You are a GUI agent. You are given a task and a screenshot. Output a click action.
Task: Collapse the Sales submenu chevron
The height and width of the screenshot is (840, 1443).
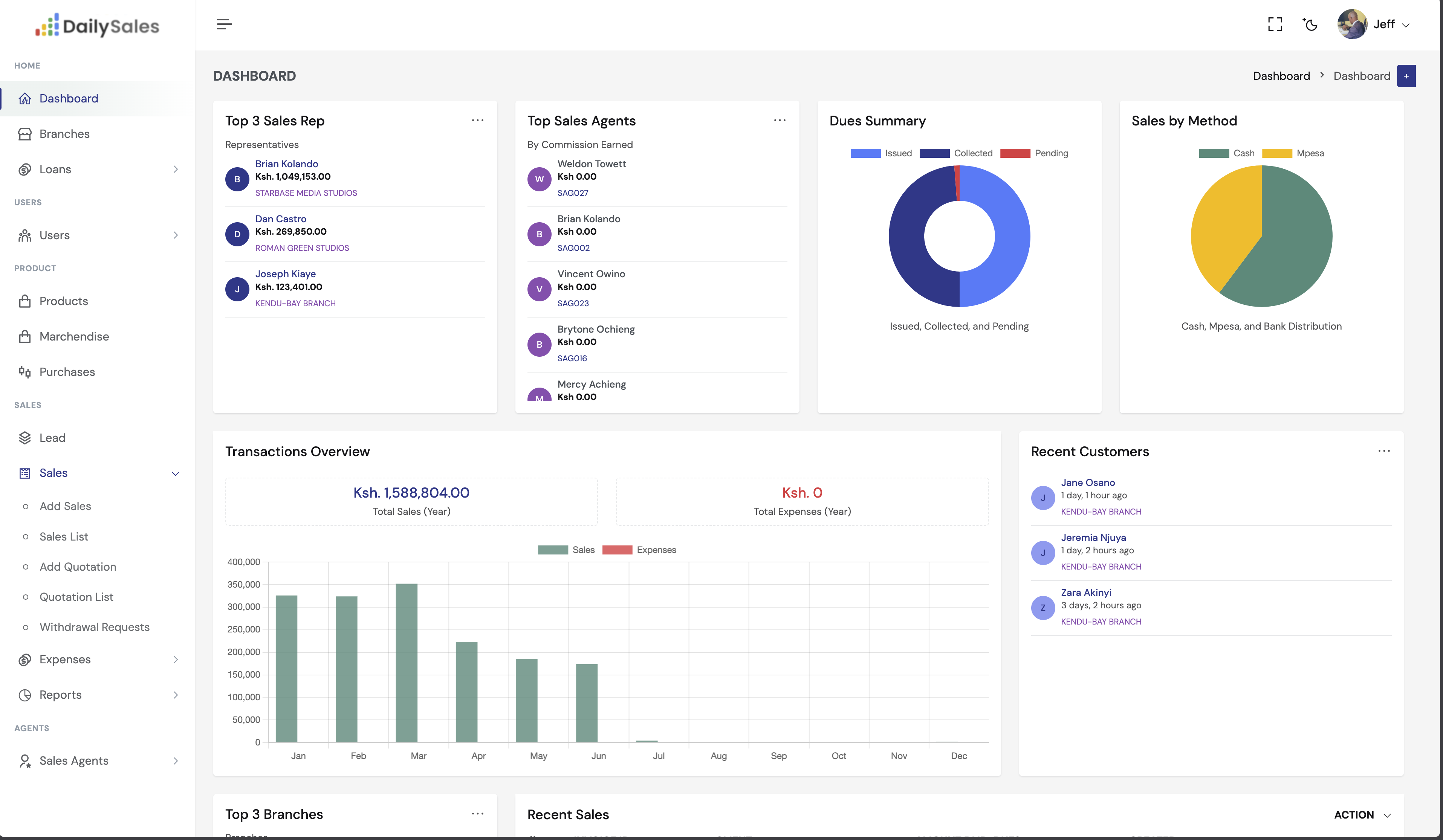[175, 473]
